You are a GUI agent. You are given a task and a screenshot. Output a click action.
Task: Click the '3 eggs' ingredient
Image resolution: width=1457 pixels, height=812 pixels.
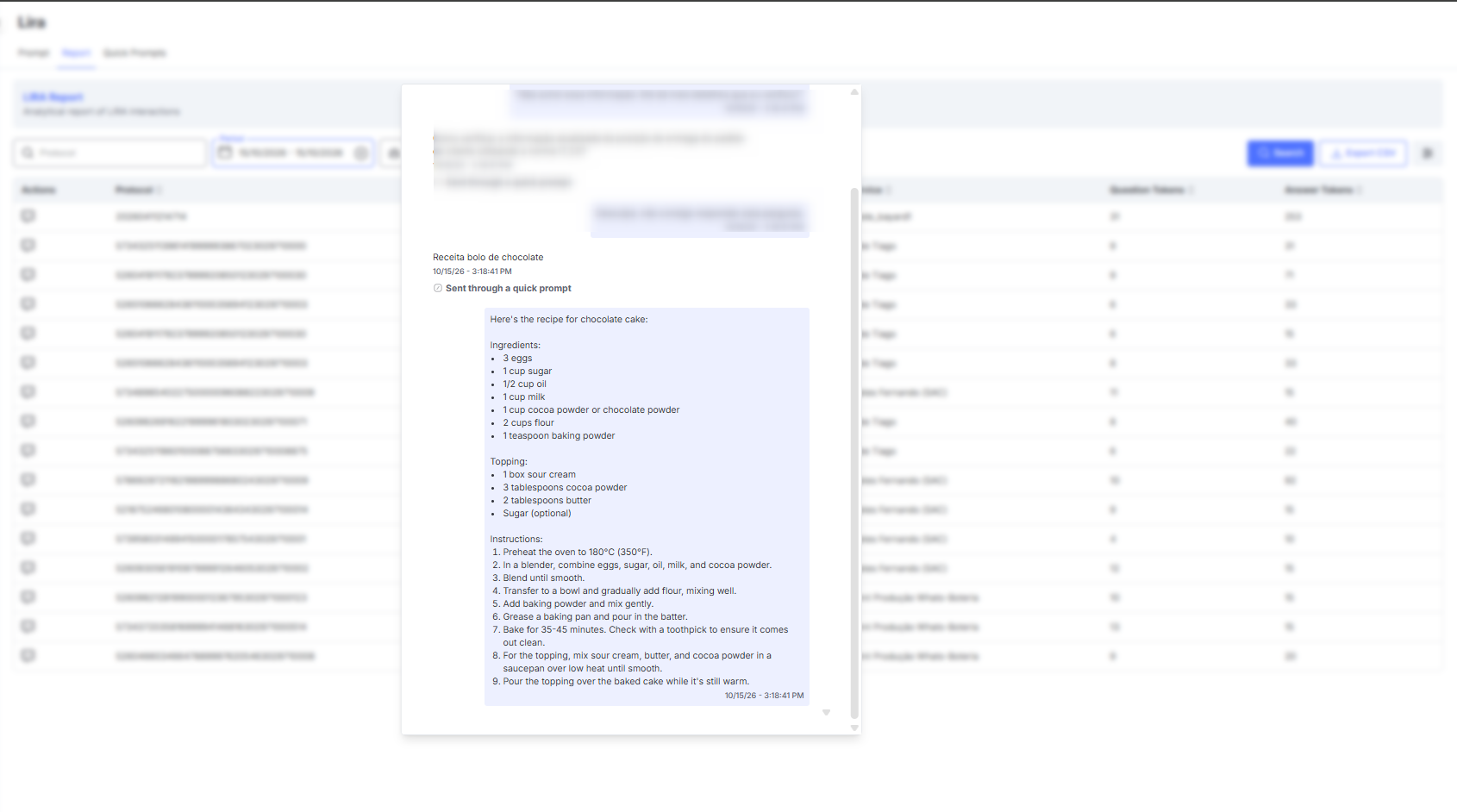(x=518, y=359)
